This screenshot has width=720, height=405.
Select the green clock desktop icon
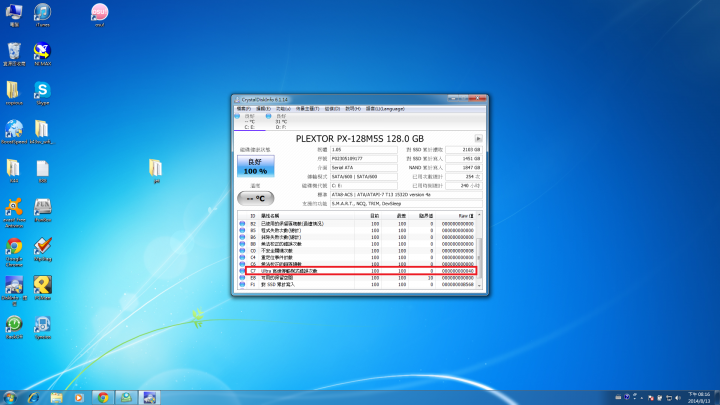(x=14, y=327)
